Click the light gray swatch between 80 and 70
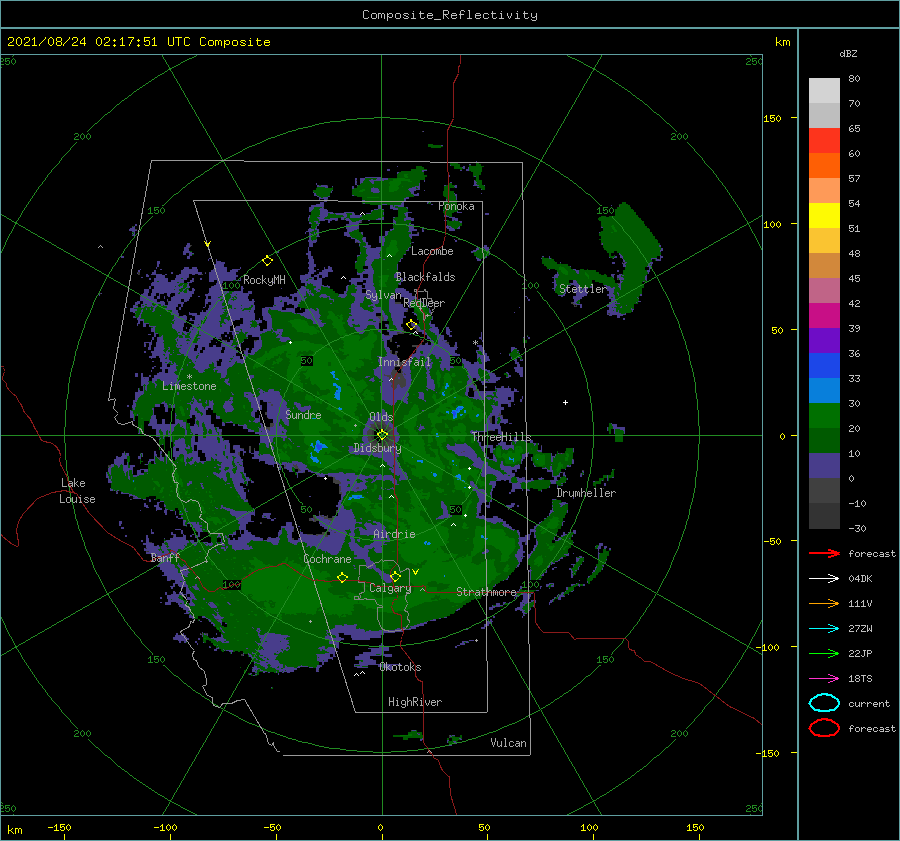The height and width of the screenshot is (841, 900). (x=824, y=91)
